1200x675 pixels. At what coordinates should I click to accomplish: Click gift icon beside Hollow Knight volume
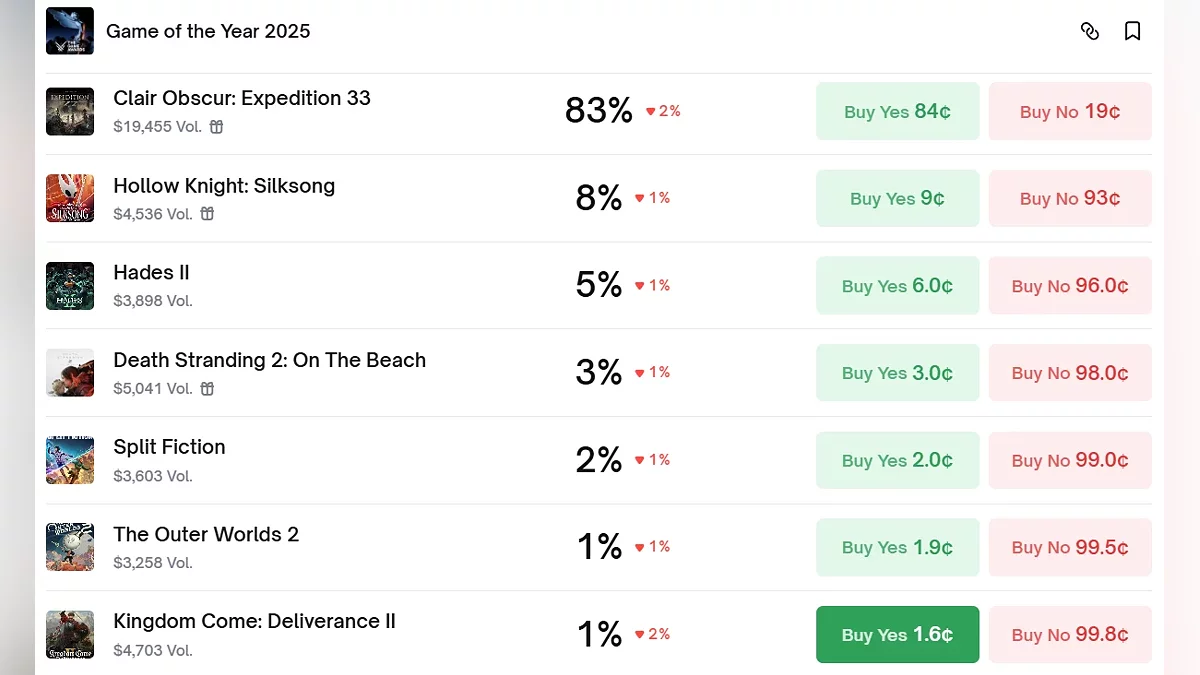coord(207,214)
